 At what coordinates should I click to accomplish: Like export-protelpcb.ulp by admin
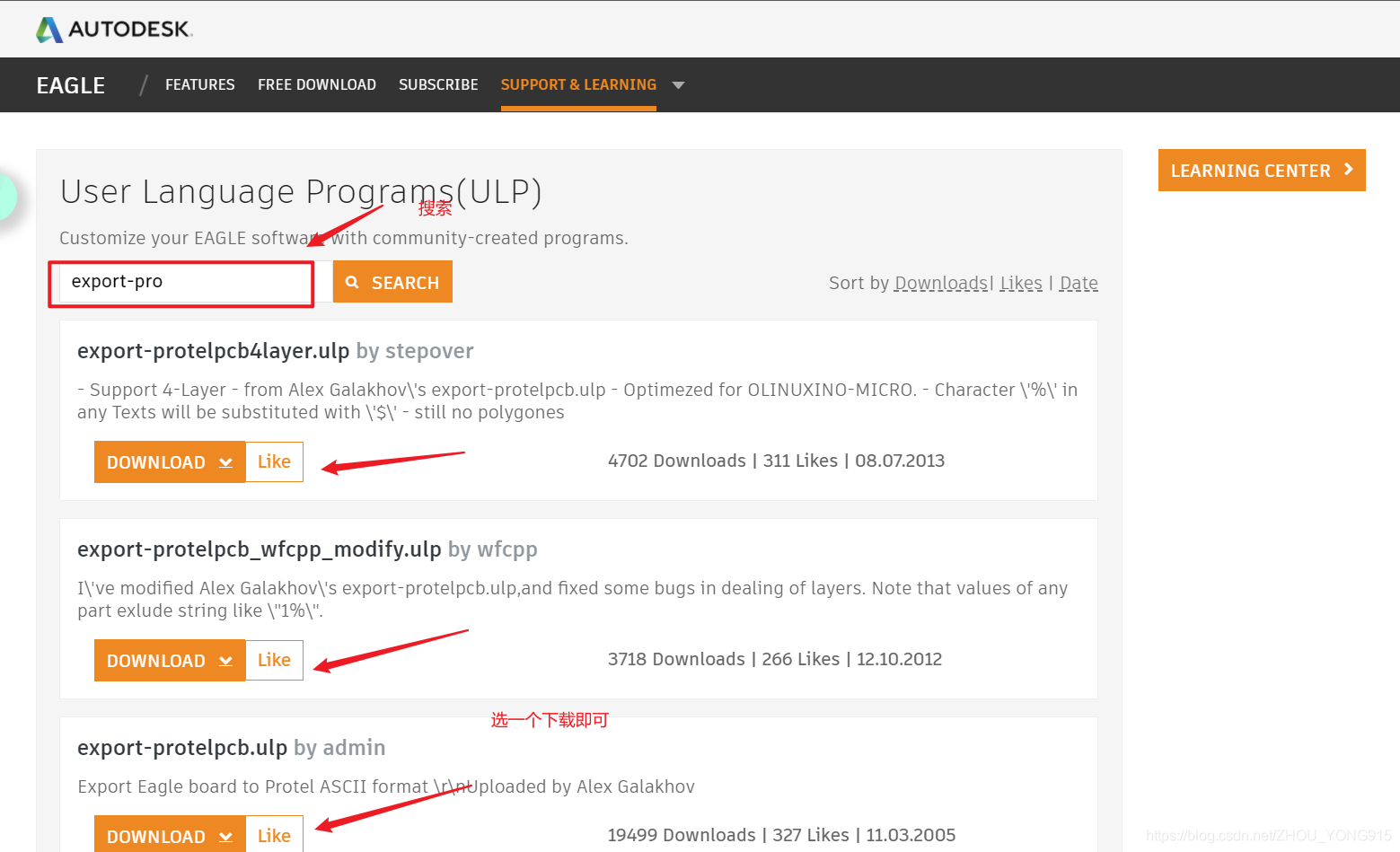tap(274, 835)
